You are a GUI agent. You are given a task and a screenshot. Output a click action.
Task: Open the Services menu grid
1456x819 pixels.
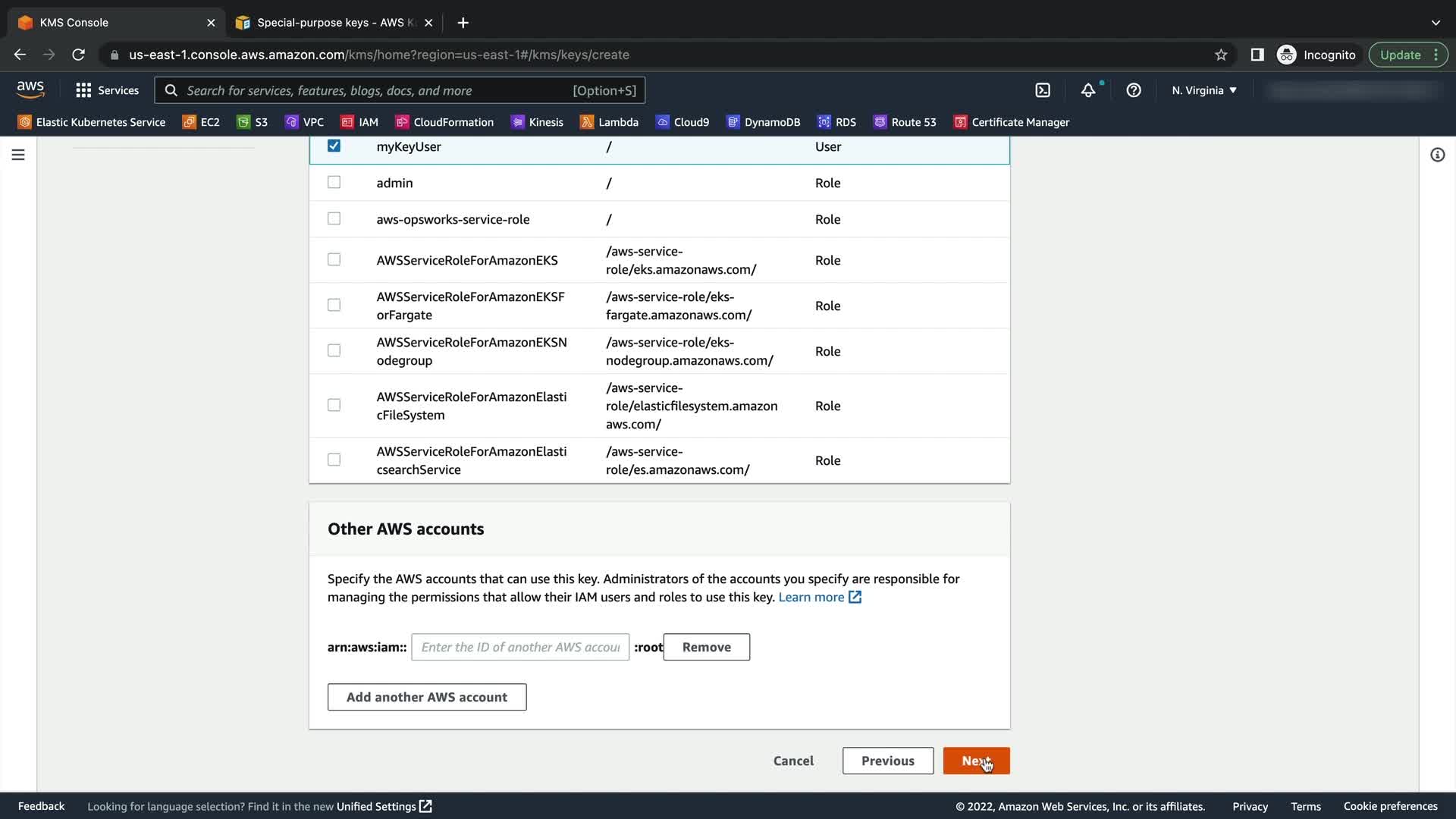coord(107,90)
